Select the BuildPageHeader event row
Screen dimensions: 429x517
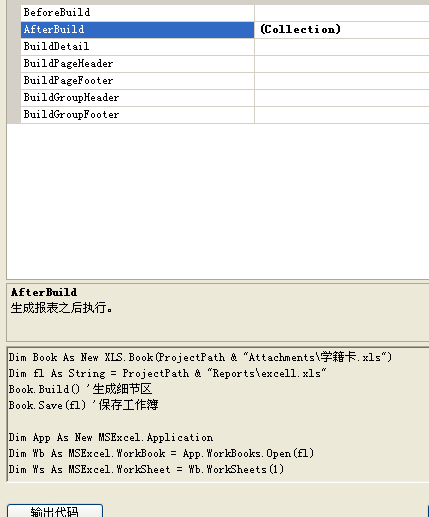click(x=137, y=64)
